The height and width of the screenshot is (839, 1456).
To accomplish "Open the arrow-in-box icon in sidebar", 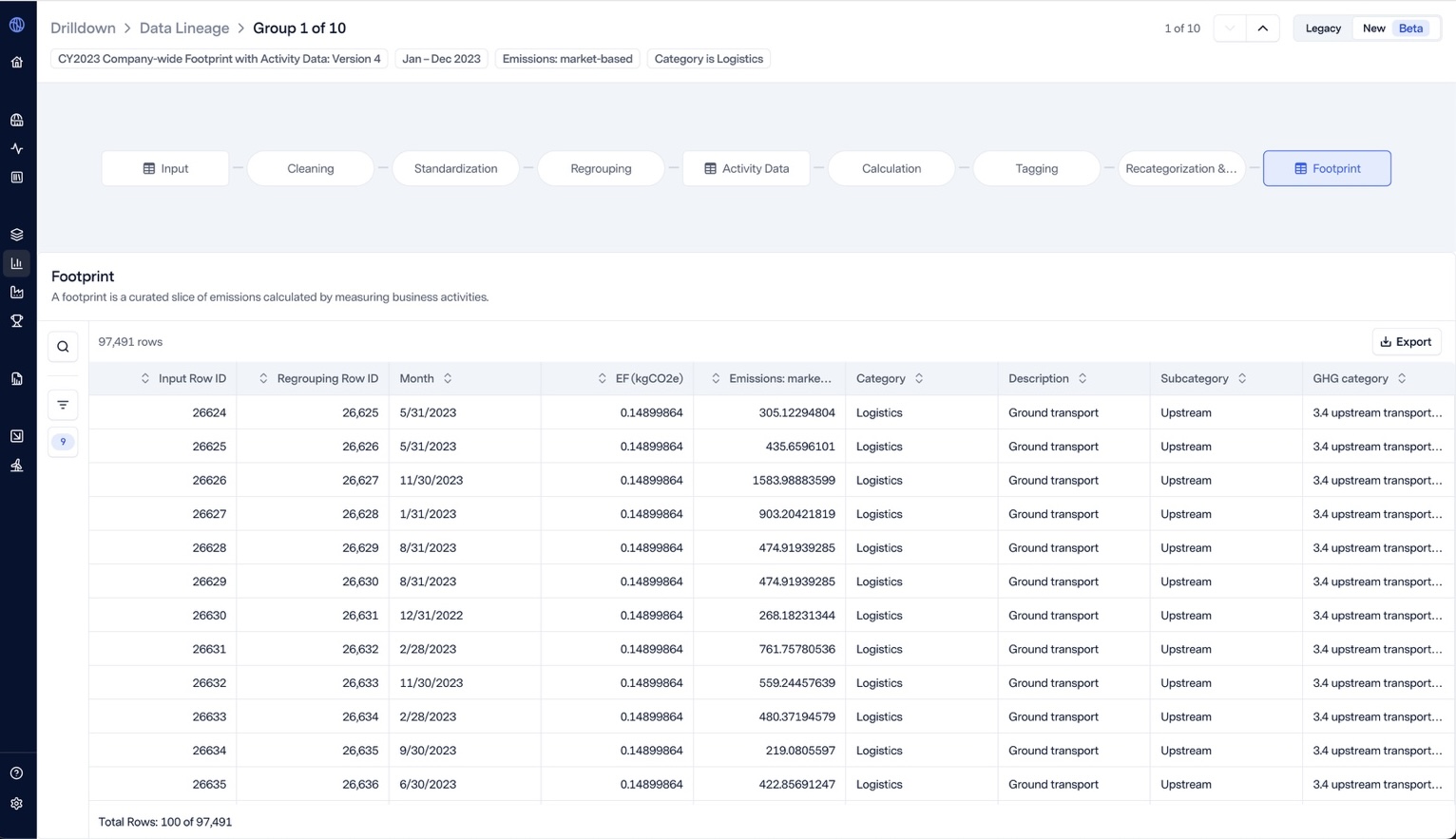I will (17, 436).
